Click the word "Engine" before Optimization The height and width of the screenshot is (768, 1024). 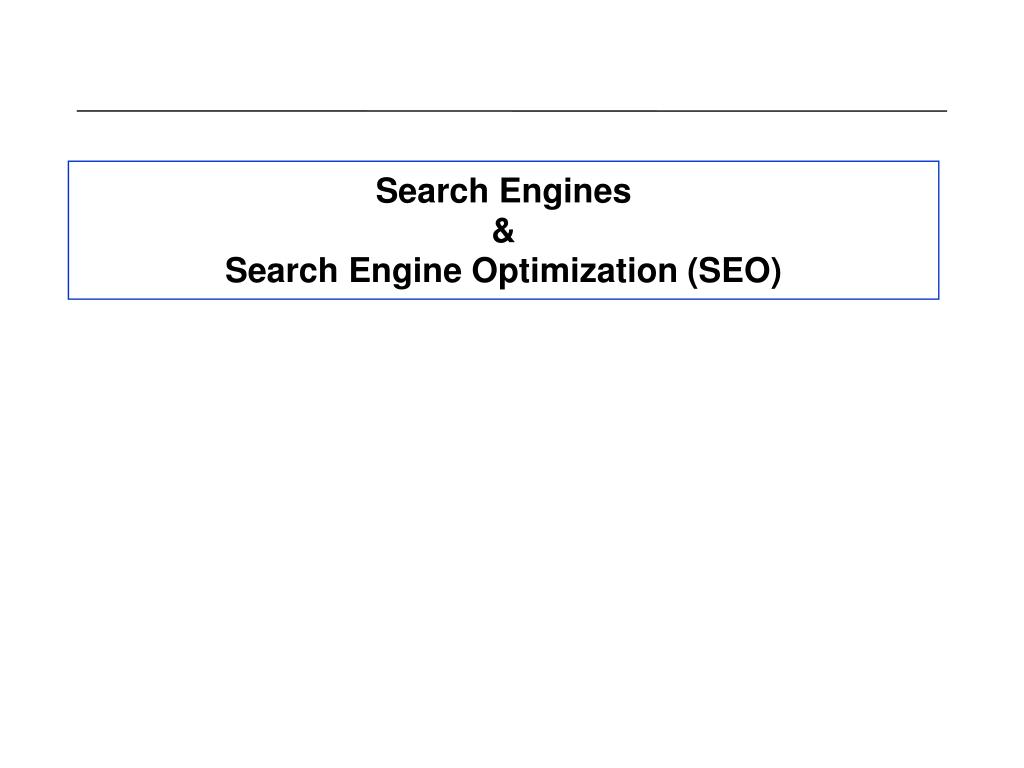405,272
